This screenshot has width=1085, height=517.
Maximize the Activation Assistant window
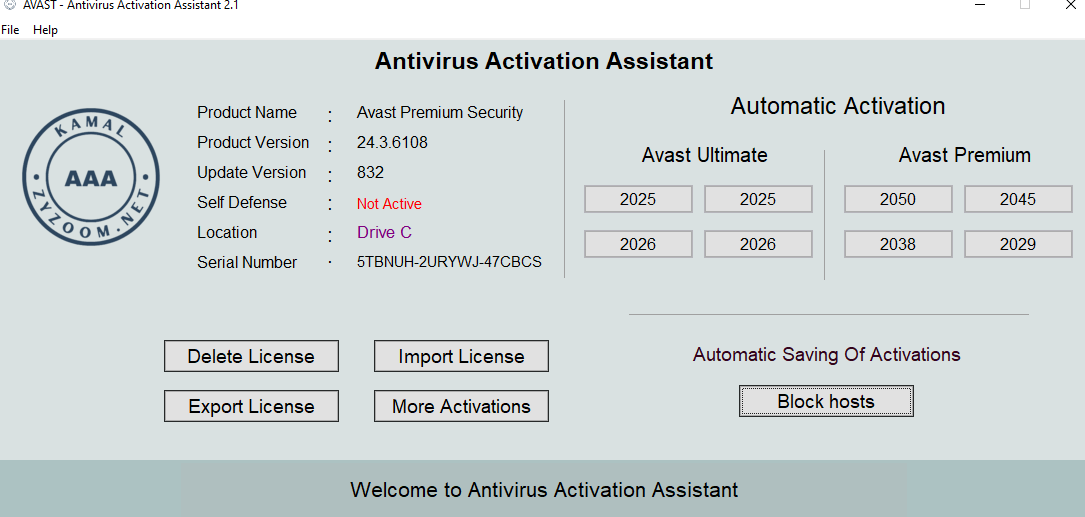tap(1025, 5)
